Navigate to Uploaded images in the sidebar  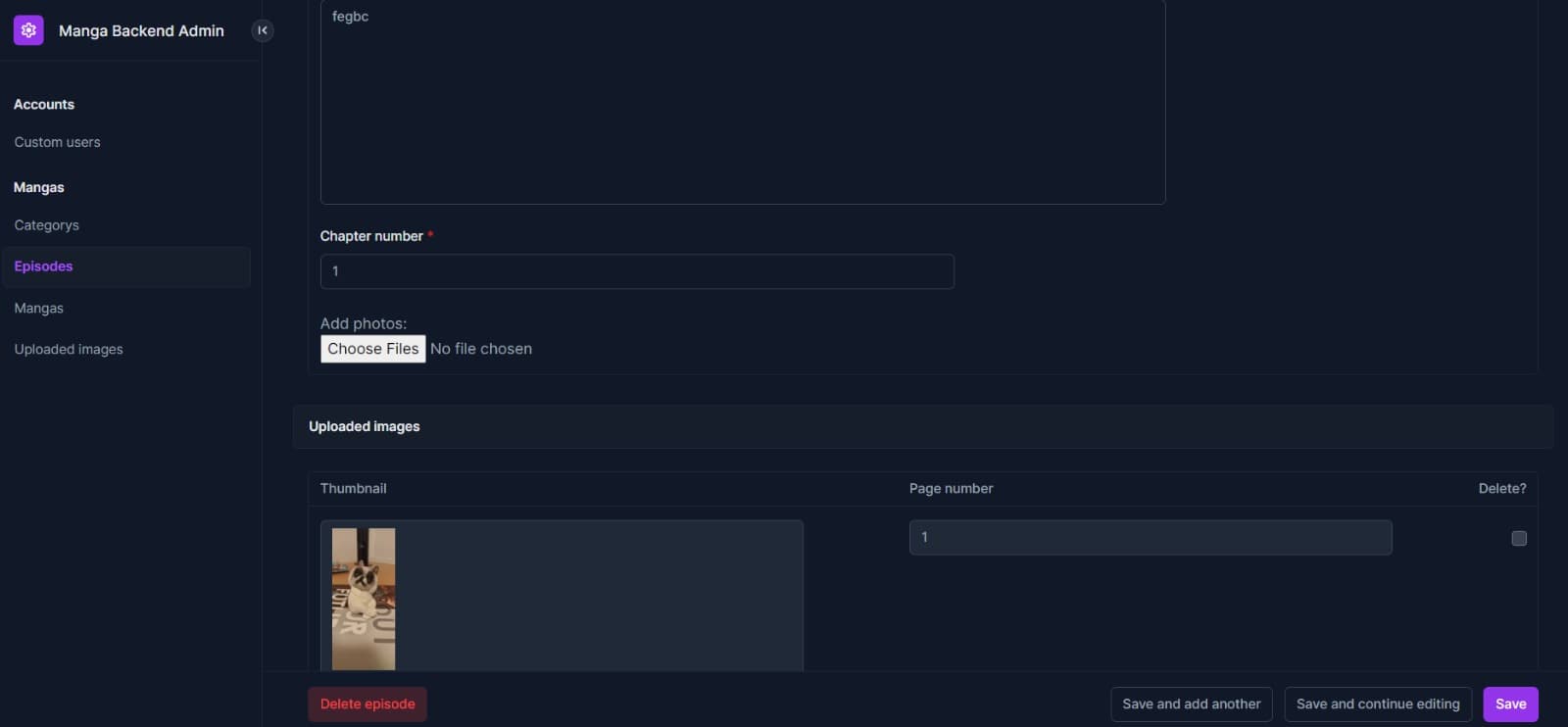click(69, 350)
